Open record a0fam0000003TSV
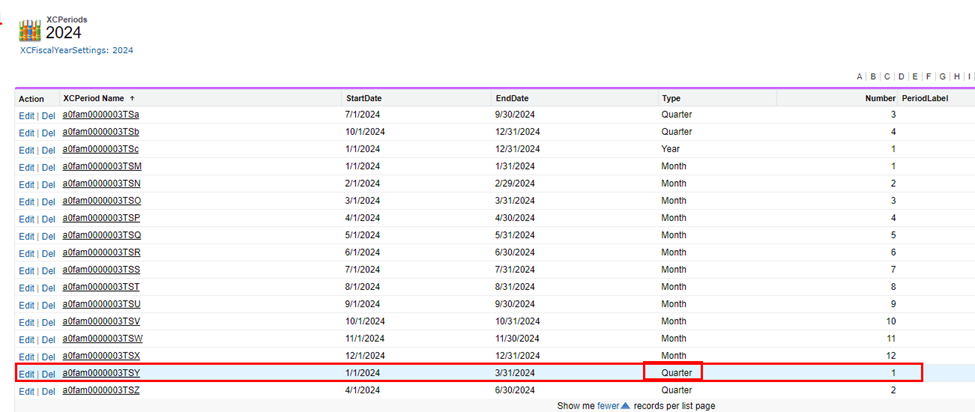This screenshot has width=975, height=412. [102, 321]
